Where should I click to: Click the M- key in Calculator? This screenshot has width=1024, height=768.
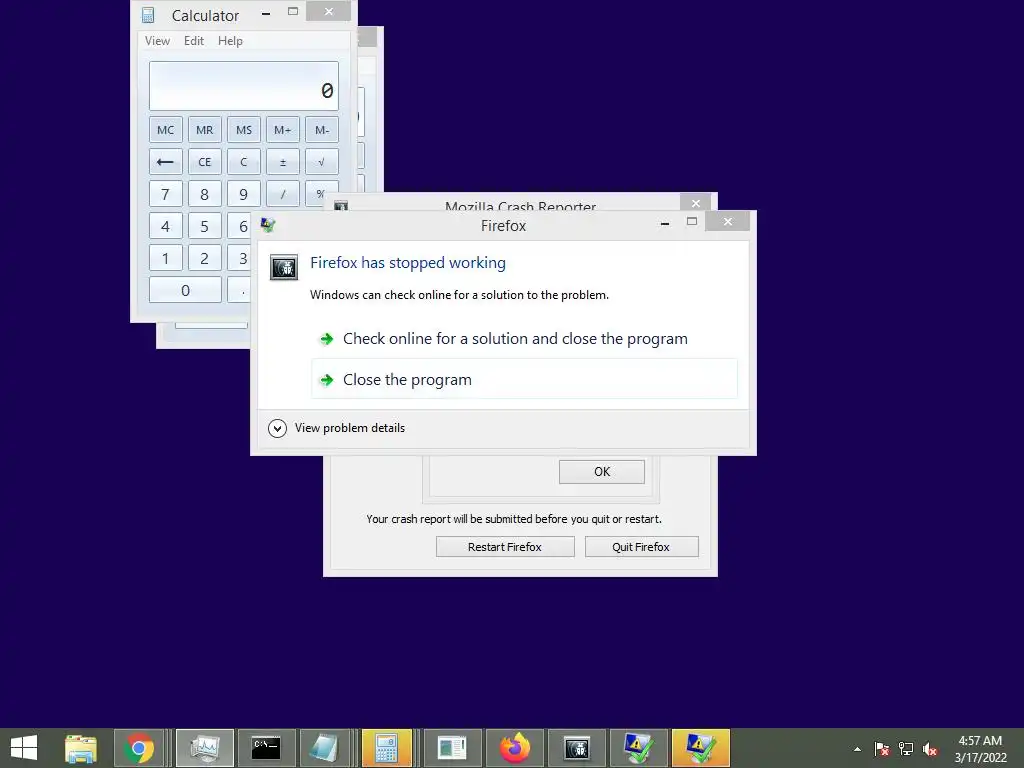click(x=322, y=130)
